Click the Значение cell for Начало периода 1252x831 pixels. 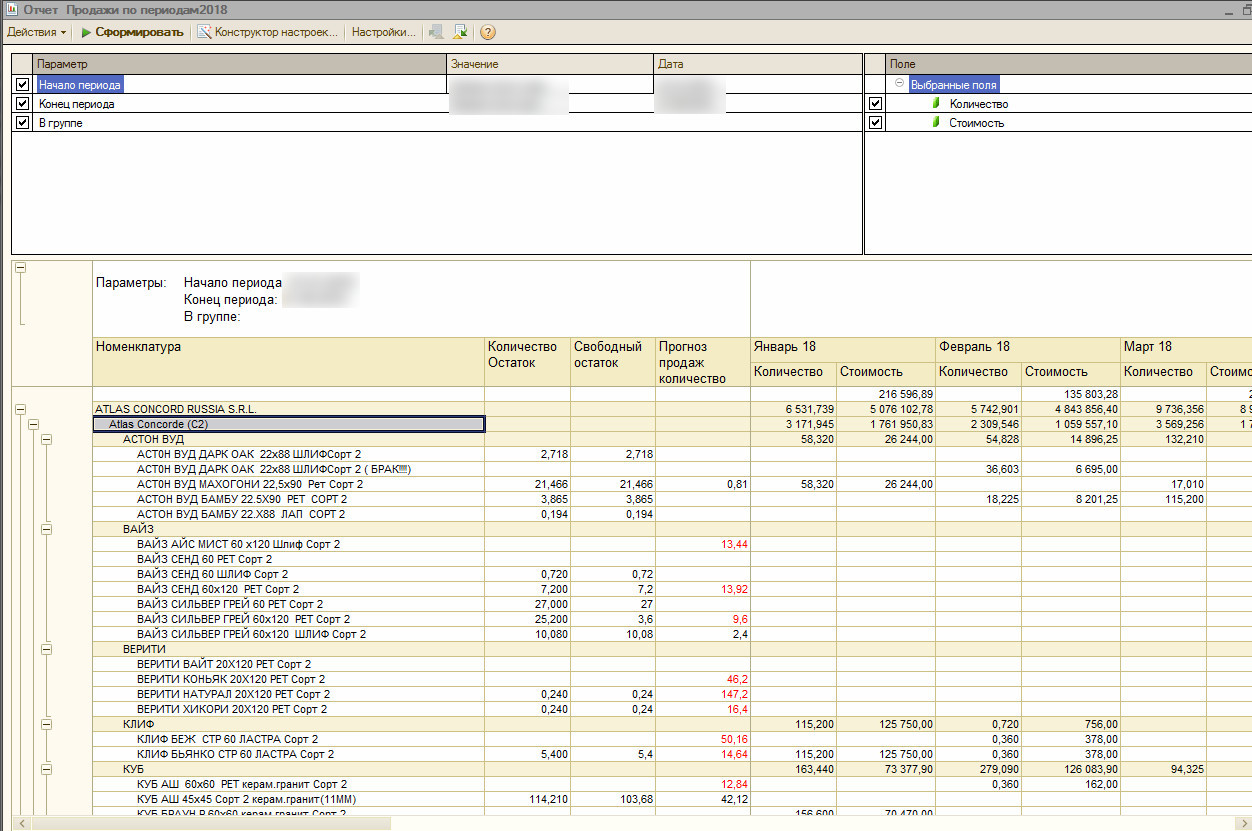pos(549,85)
